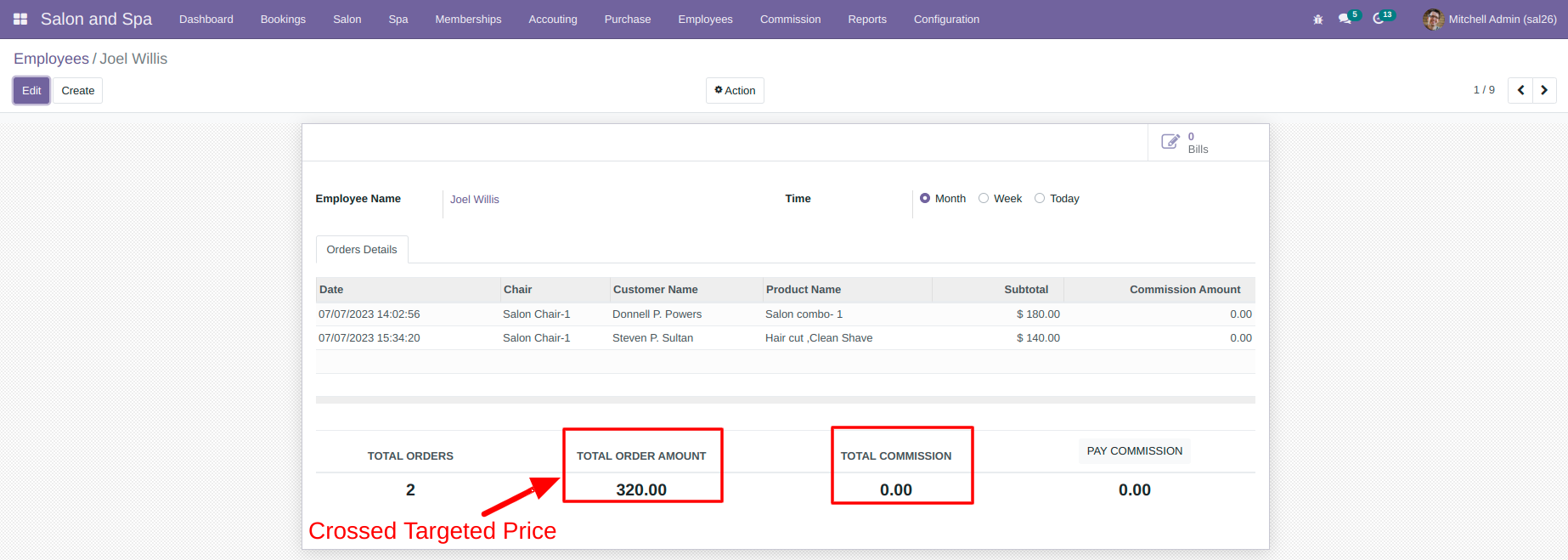Select the Month time radio button
Screen dimensions: 1568x560
click(x=925, y=198)
